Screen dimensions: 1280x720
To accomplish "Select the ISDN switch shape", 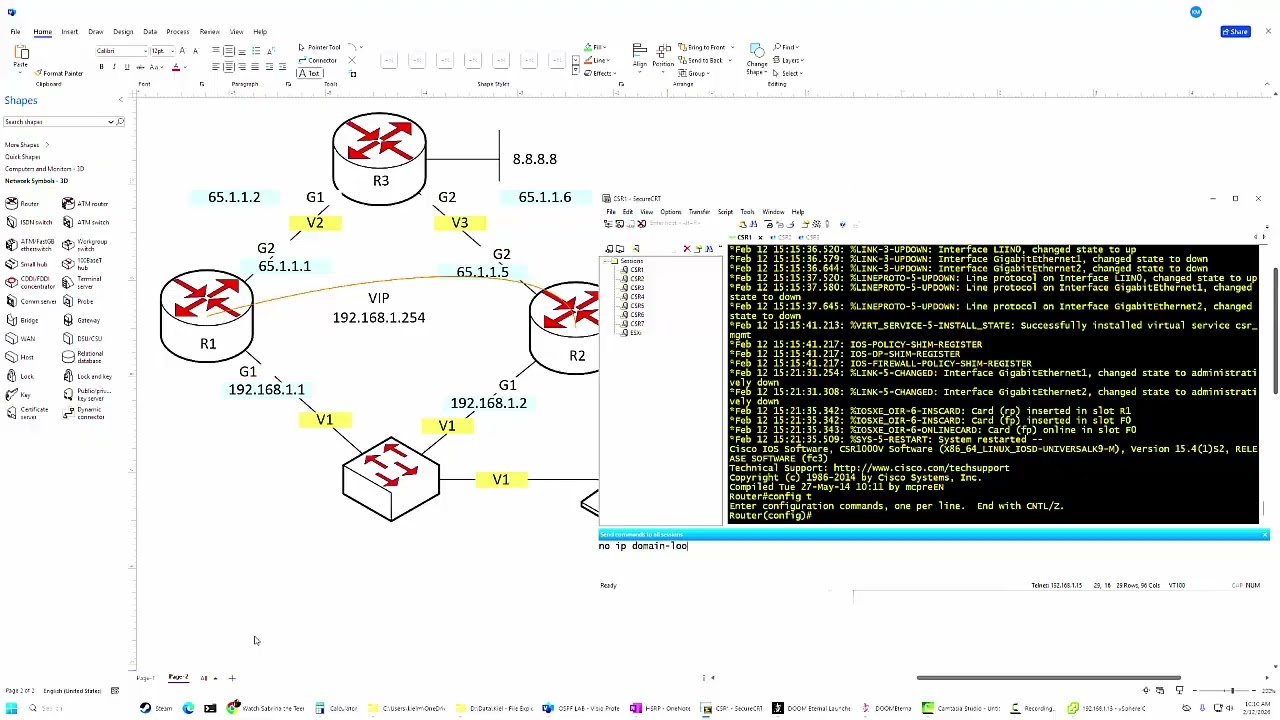I will pos(28,222).
